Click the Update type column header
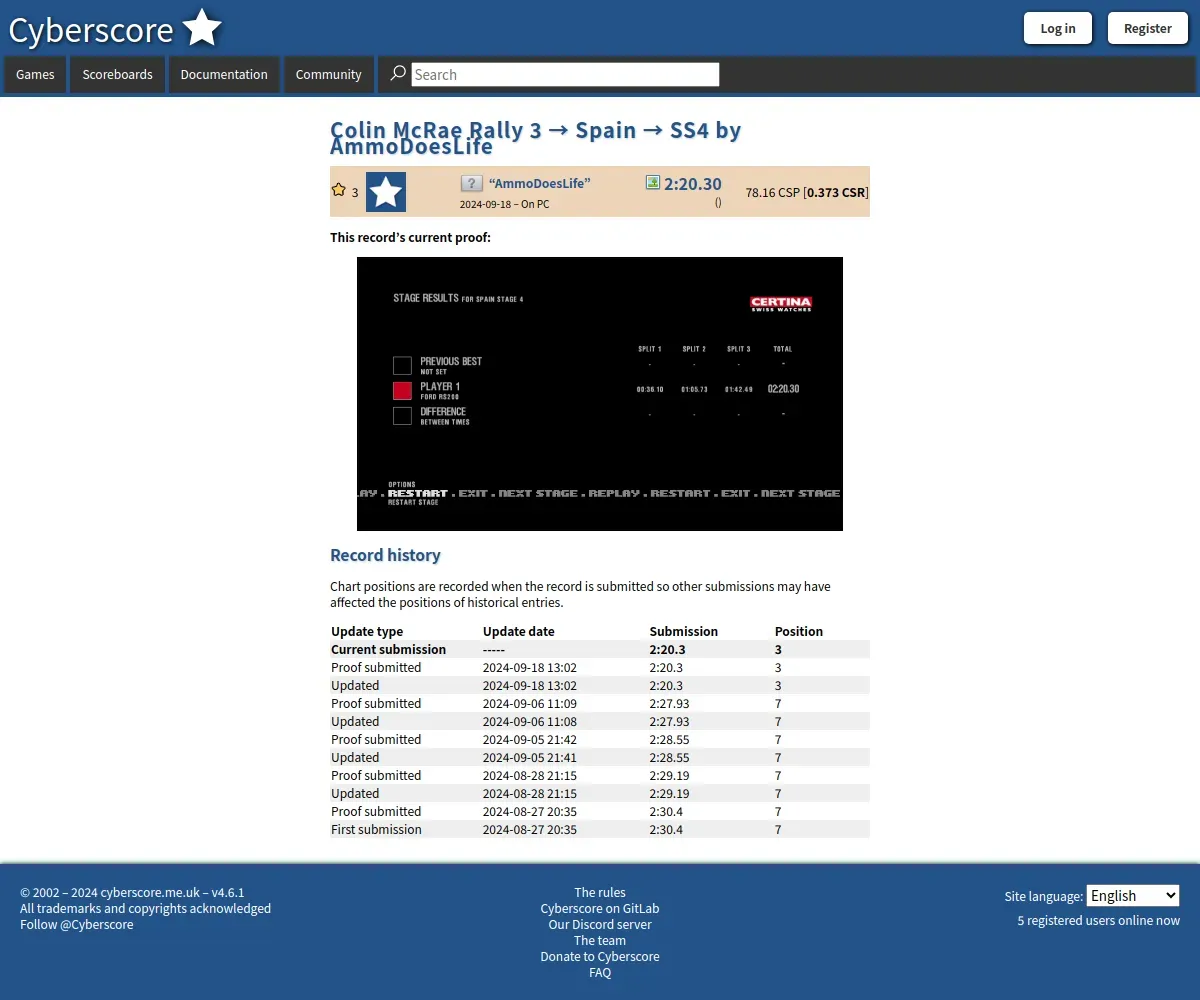Viewport: 1200px width, 1000px height. pos(367,631)
